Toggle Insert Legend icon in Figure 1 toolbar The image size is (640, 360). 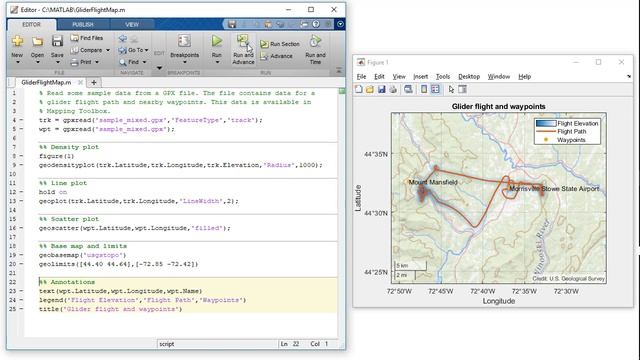tap(436, 89)
